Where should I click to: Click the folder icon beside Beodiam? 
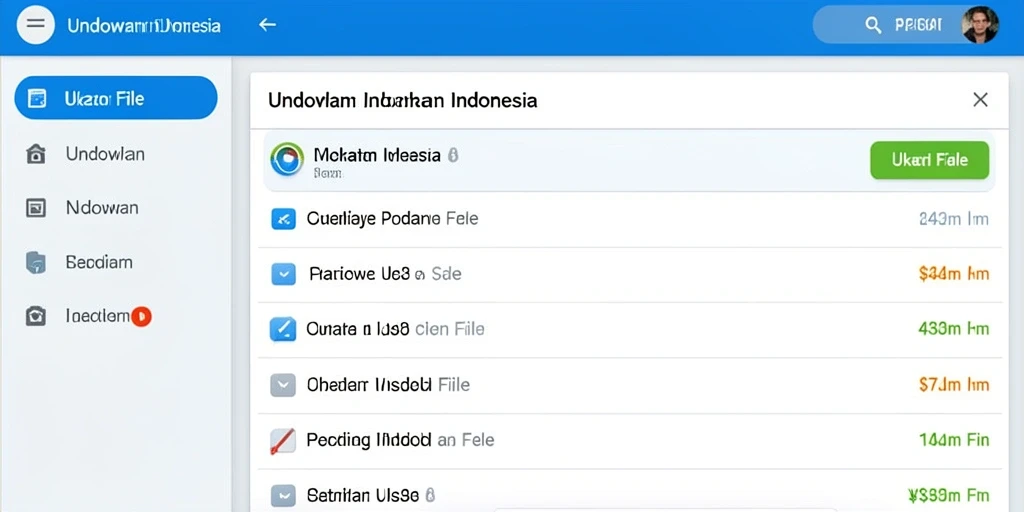click(35, 262)
